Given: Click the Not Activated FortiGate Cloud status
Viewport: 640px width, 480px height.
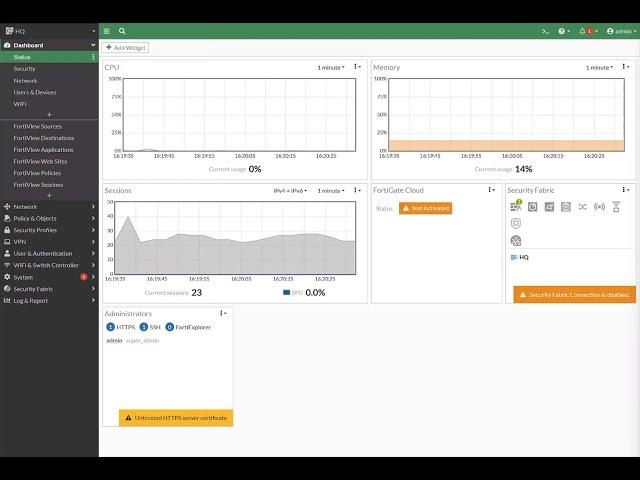Looking at the screenshot, I should pyautogui.click(x=425, y=208).
